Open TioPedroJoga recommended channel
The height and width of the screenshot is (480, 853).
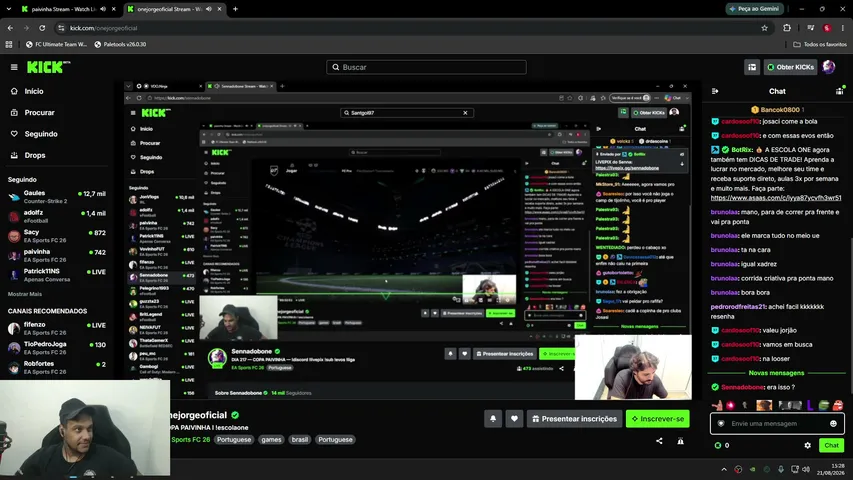tap(57, 348)
